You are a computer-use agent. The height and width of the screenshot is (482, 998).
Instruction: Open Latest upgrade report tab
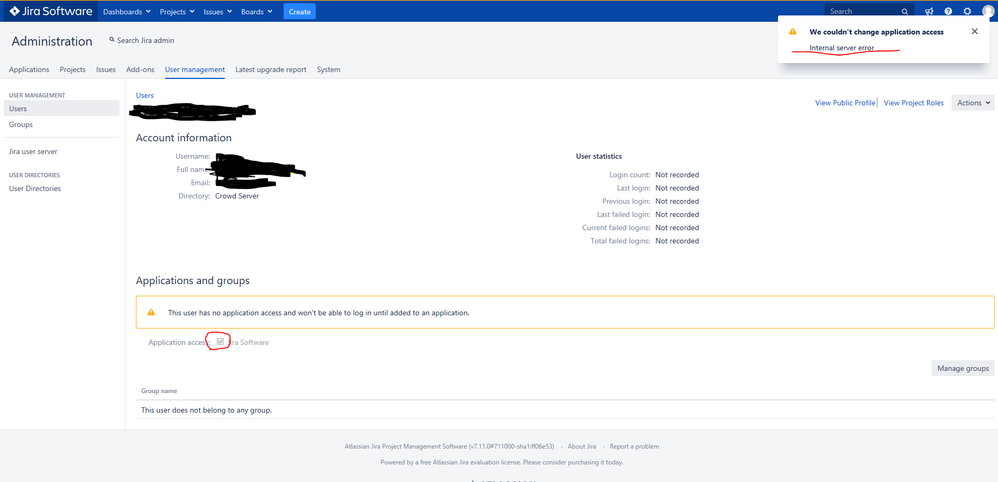(271, 69)
